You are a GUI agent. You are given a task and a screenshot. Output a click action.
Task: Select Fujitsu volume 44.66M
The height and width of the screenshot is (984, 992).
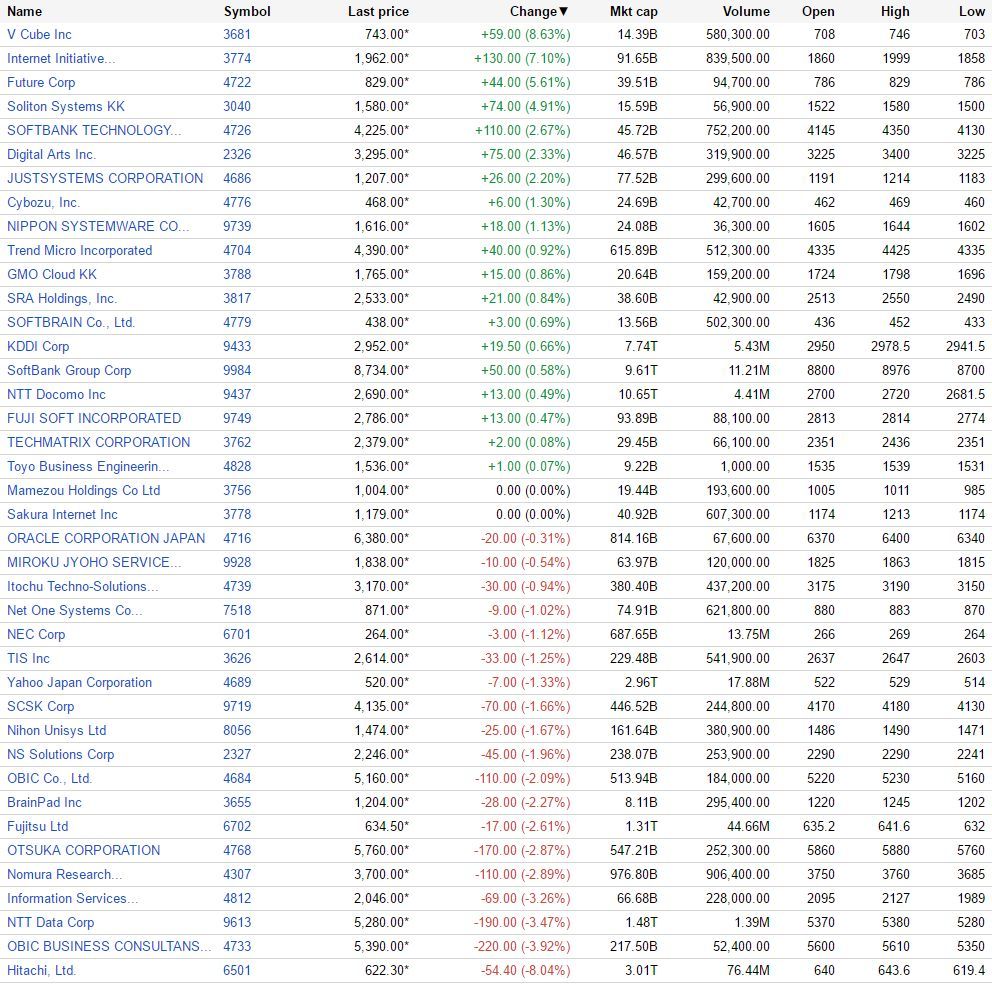[748, 828]
